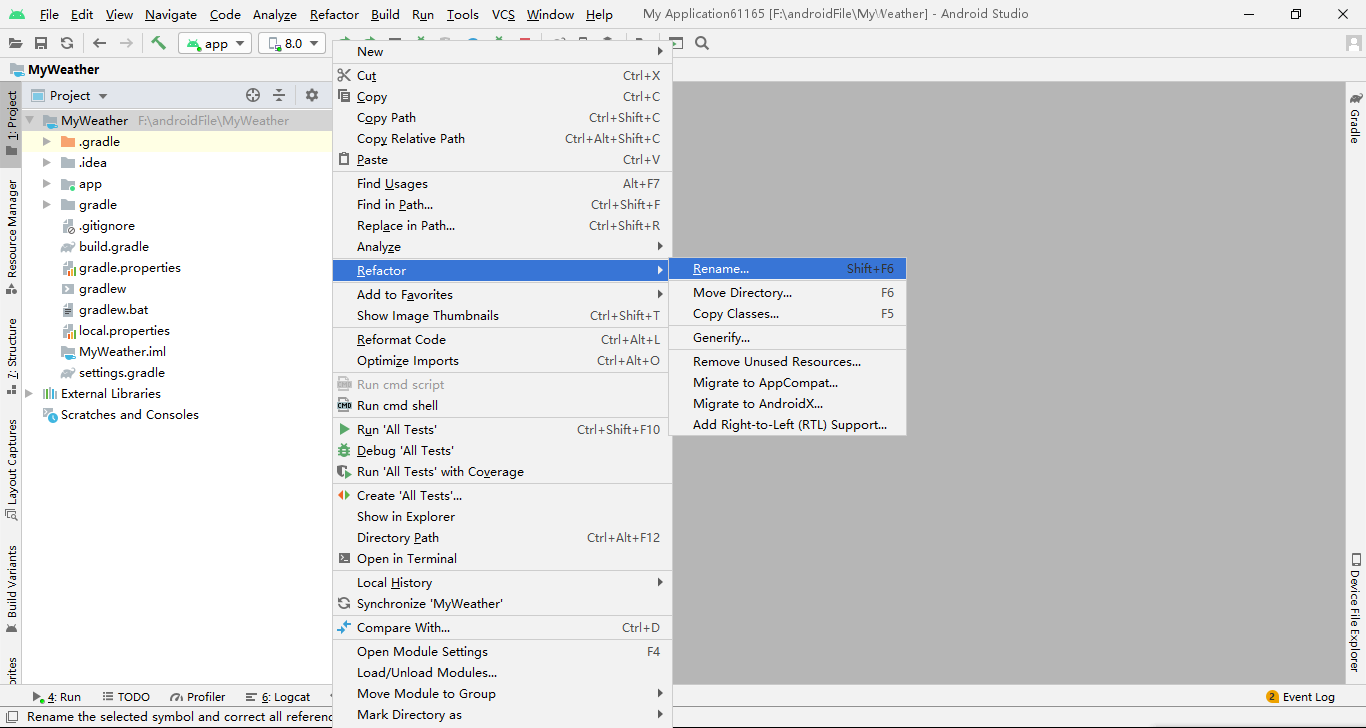Open the 8.0 device selector dropdown
This screenshot has width=1366, height=728.
(x=292, y=43)
